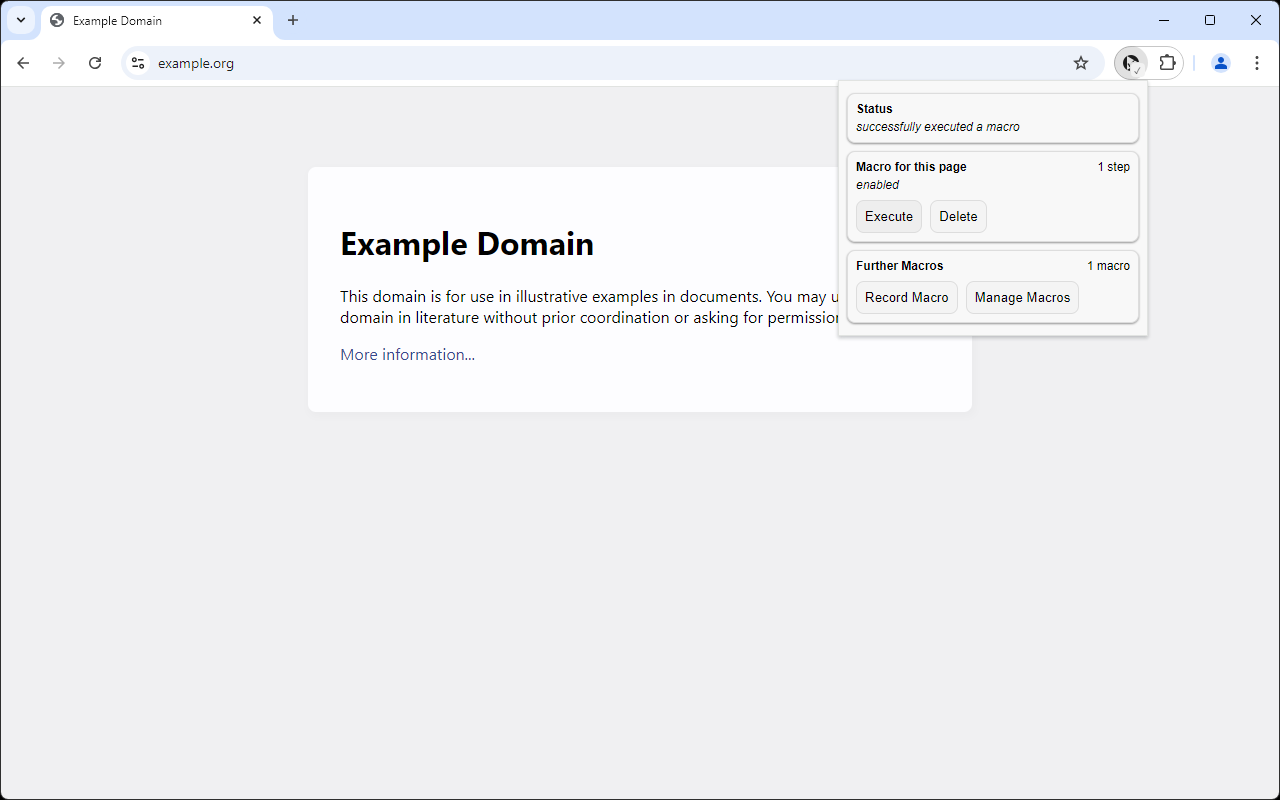Open site information beside the address bar
The height and width of the screenshot is (800, 1280).
tap(137, 62)
